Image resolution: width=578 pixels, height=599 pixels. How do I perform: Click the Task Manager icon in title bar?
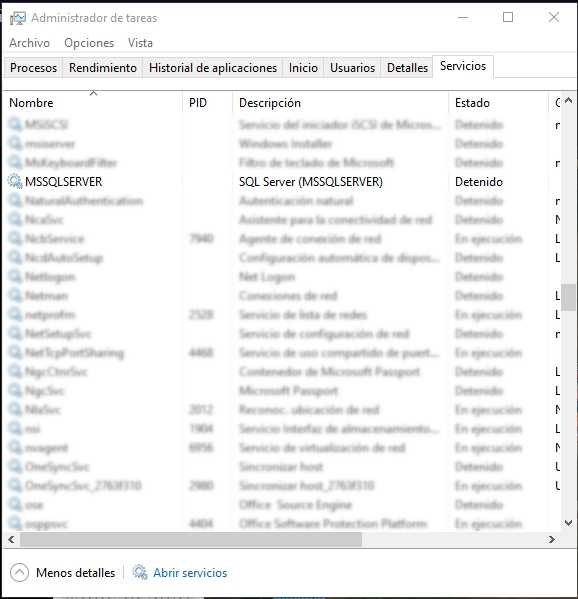click(x=18, y=18)
